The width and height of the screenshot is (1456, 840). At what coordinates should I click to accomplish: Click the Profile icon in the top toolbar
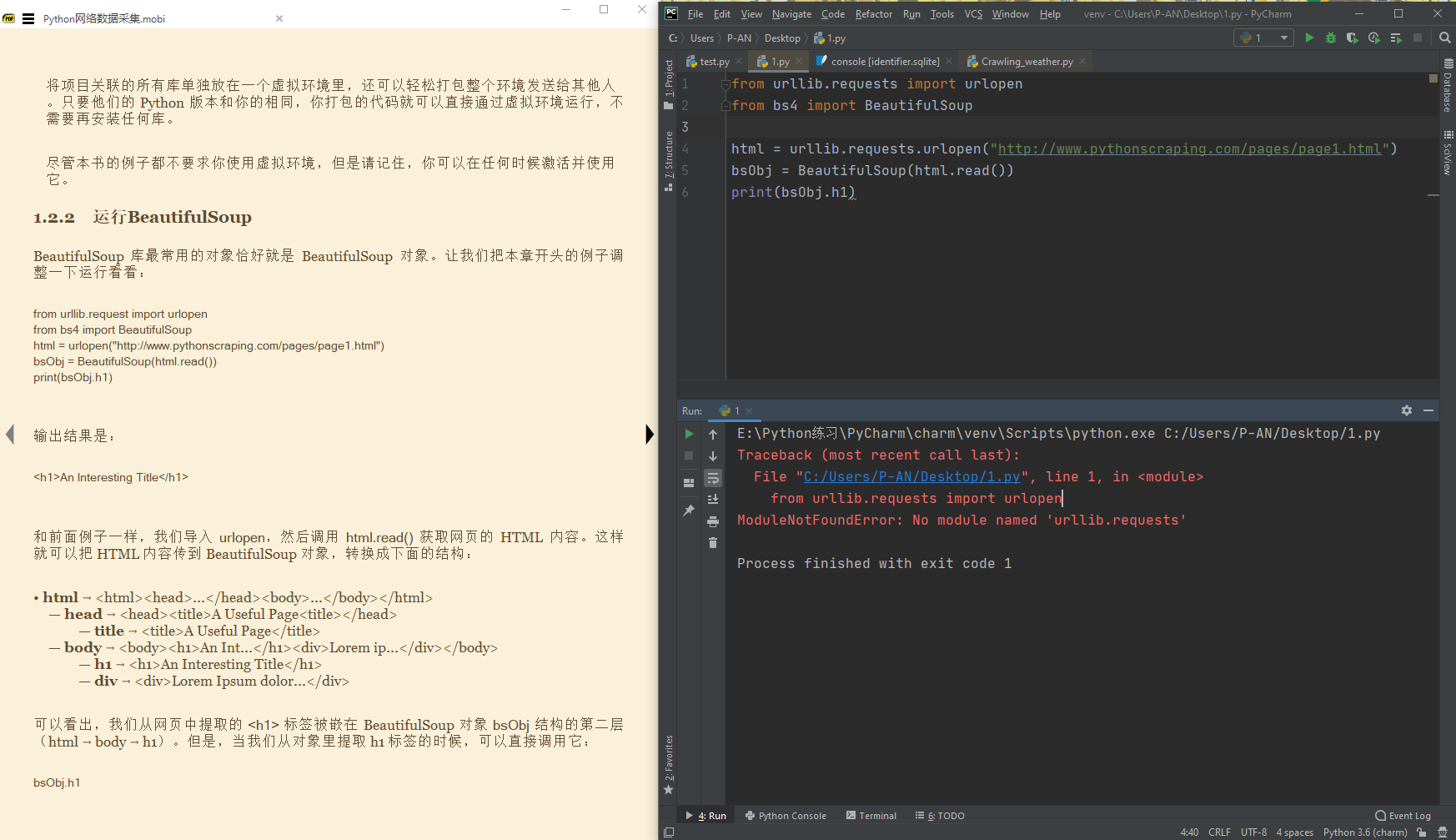[x=1374, y=38]
